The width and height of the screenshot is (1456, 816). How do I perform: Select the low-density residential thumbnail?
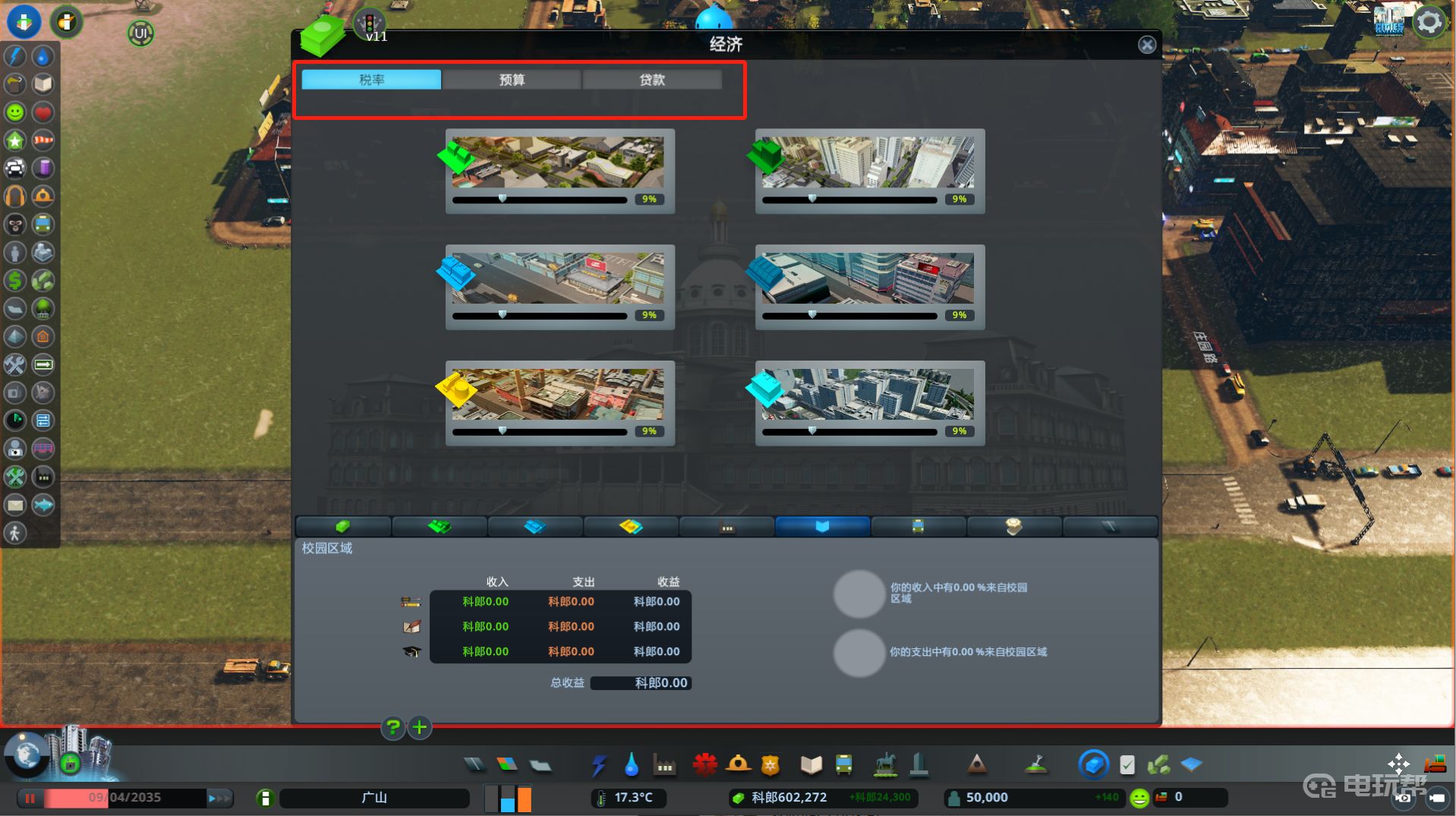[558, 162]
